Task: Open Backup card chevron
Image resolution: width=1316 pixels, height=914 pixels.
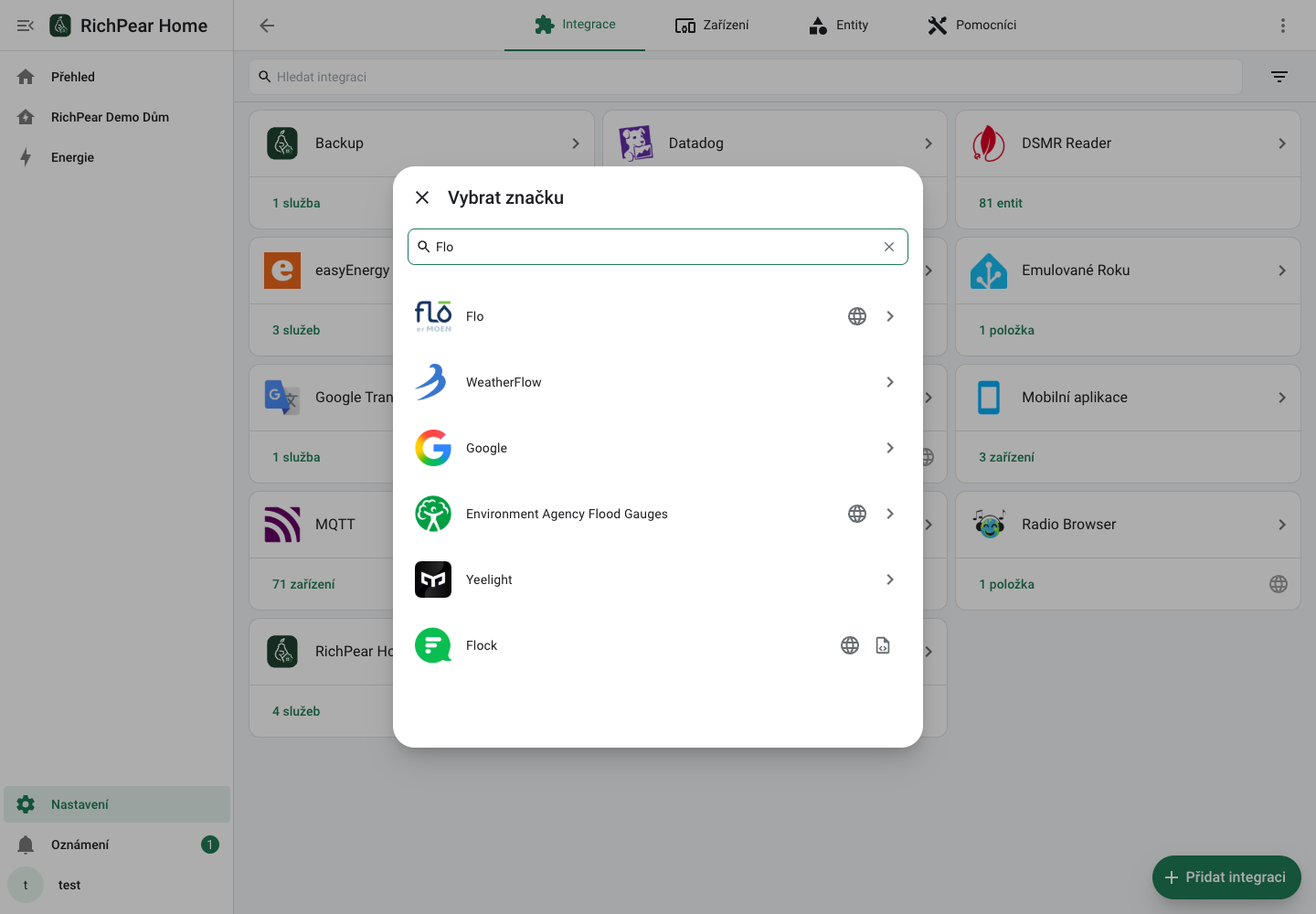Action: [576, 143]
